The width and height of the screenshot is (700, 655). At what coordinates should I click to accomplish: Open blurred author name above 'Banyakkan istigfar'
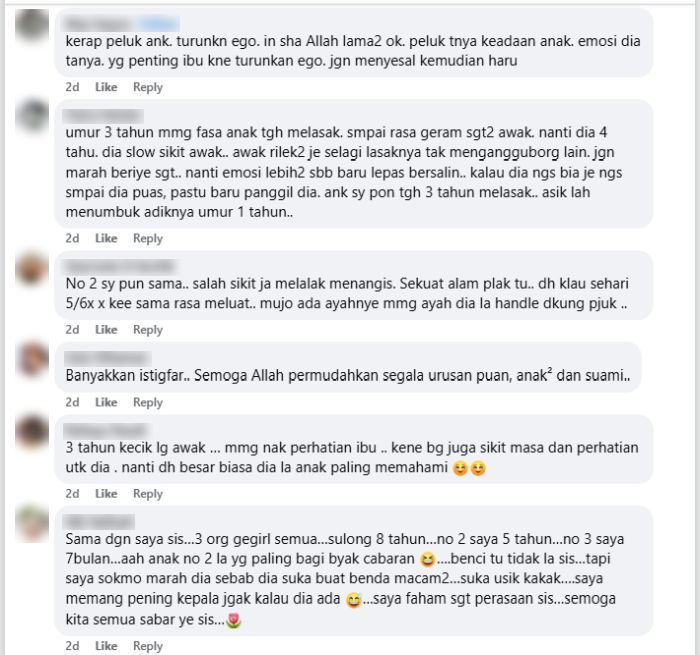pyautogui.click(x=107, y=358)
